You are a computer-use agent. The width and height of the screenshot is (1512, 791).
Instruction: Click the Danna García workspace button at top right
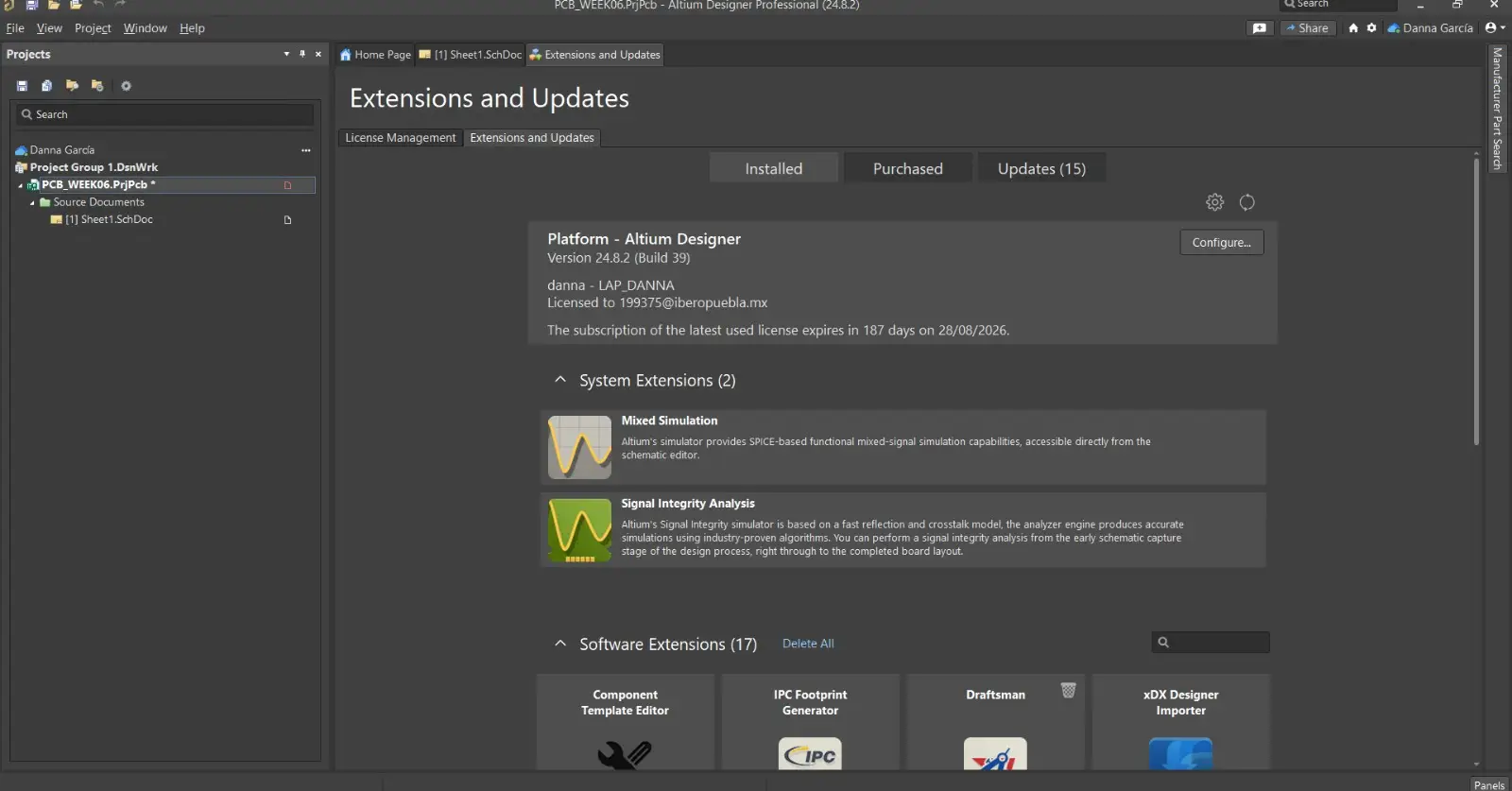[x=1430, y=28]
